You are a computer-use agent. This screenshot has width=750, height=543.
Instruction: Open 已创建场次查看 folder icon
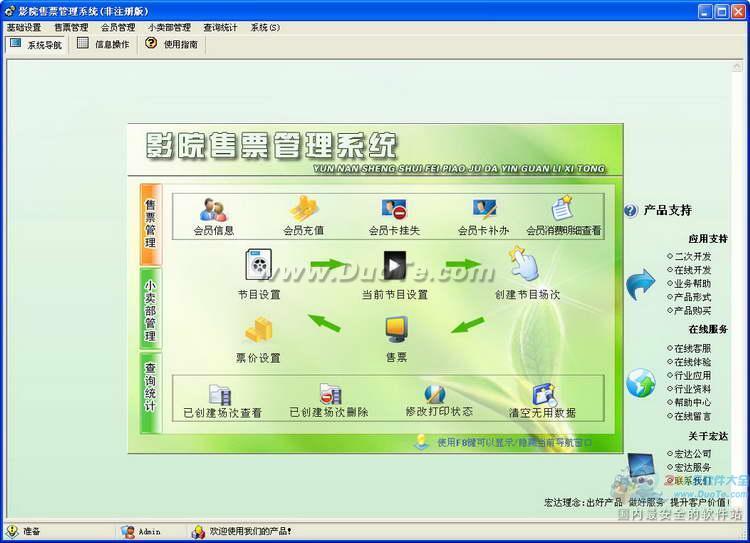coord(220,395)
